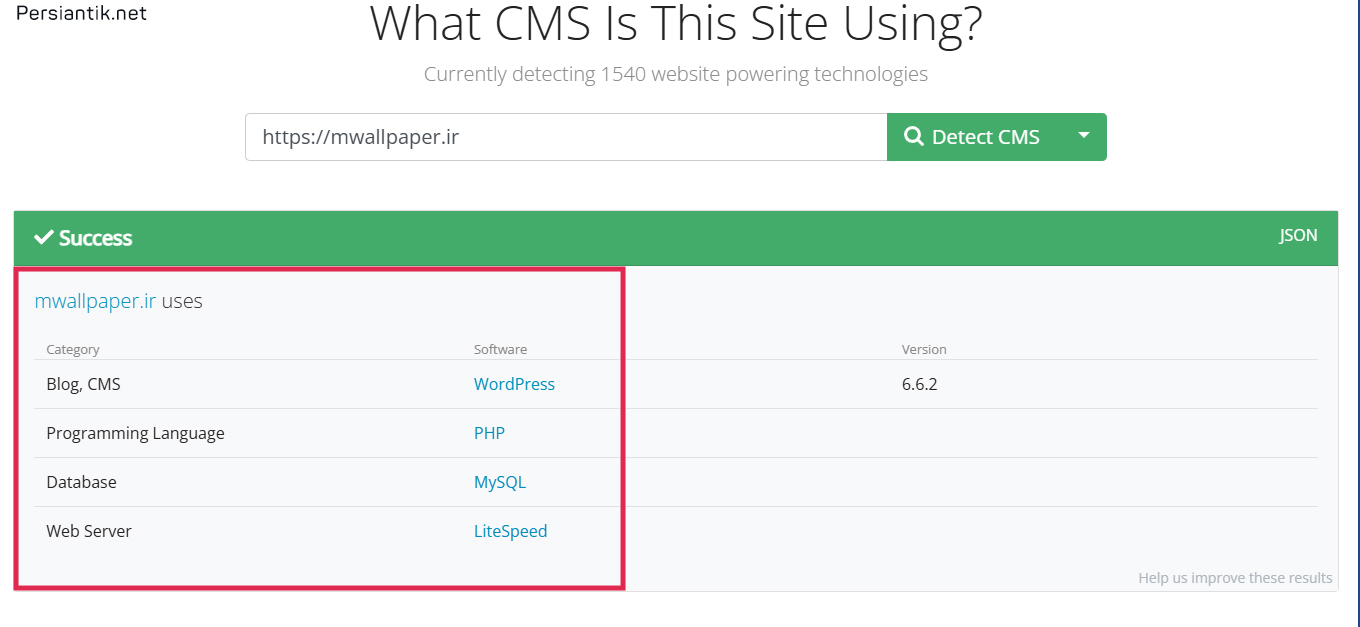Open the PHP software link
The width and height of the screenshot is (1360, 627).
489,433
